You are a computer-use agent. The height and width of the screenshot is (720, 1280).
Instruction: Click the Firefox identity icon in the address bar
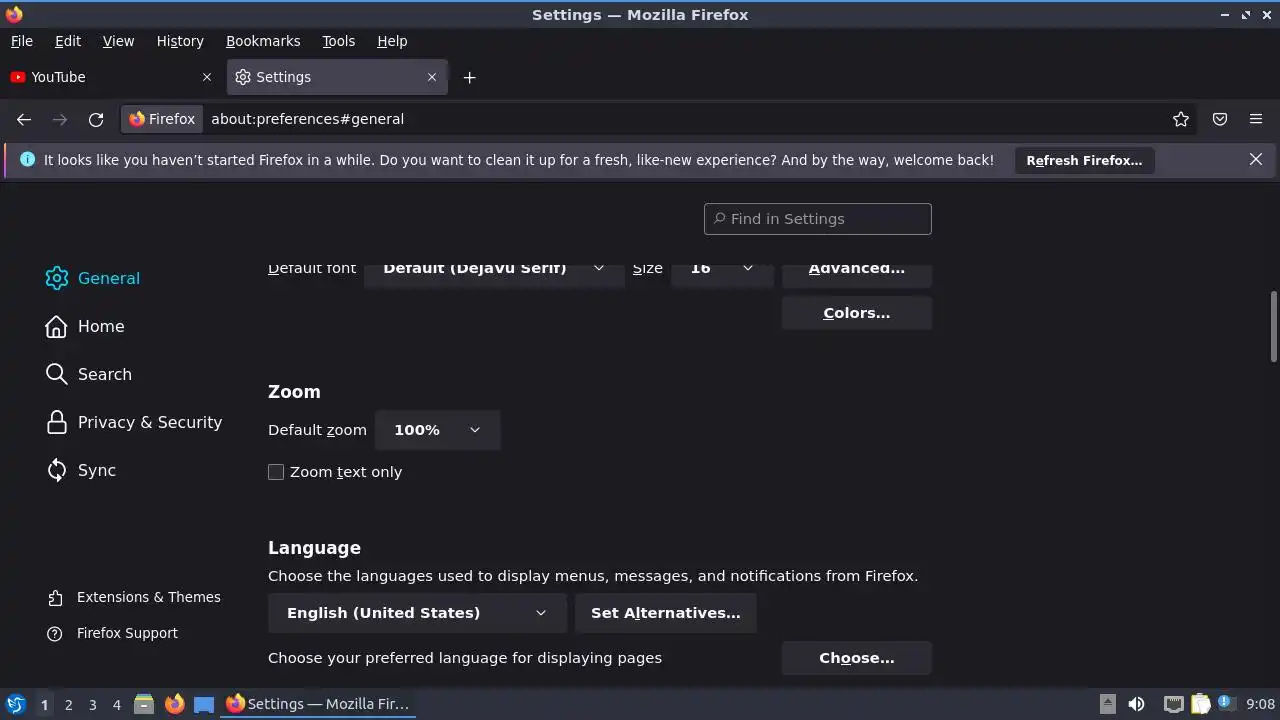pos(162,119)
